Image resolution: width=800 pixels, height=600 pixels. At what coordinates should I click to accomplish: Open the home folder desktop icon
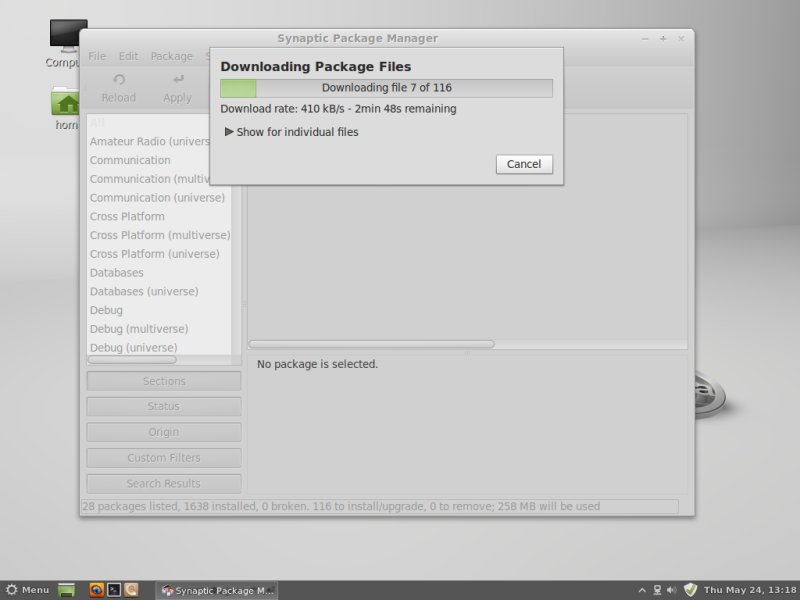pyautogui.click(x=65, y=108)
